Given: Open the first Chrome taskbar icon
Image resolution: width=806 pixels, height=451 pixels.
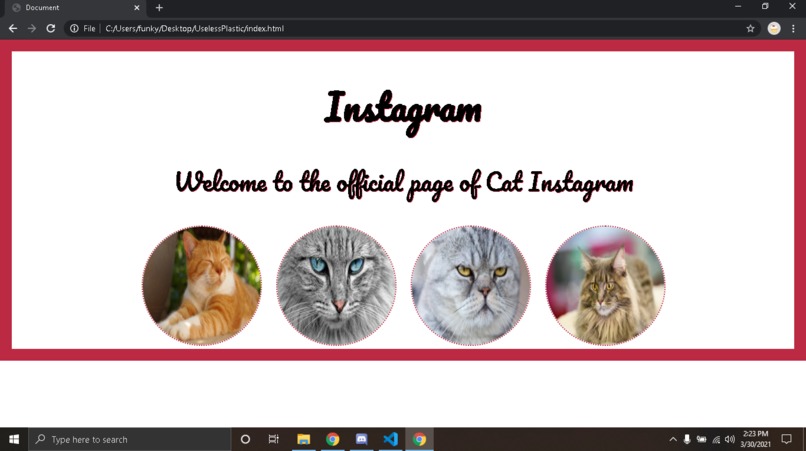Looking at the screenshot, I should tap(333, 439).
